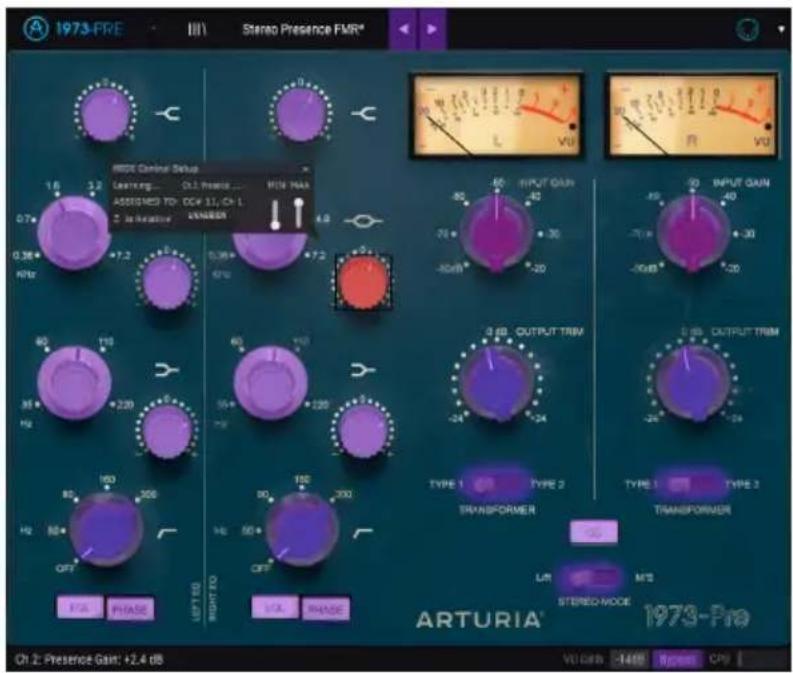The height and width of the screenshot is (673, 793).
Task: Toggle the Left EQ PHASE button
Action: click(129, 609)
